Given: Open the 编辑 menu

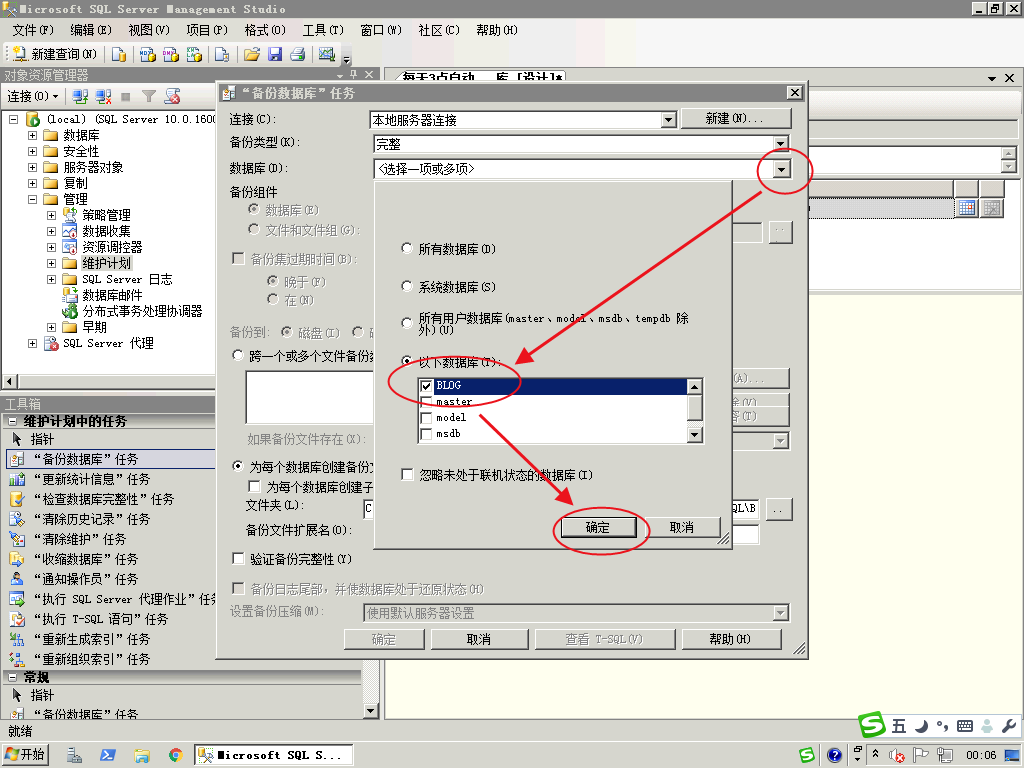Looking at the screenshot, I should tap(91, 30).
